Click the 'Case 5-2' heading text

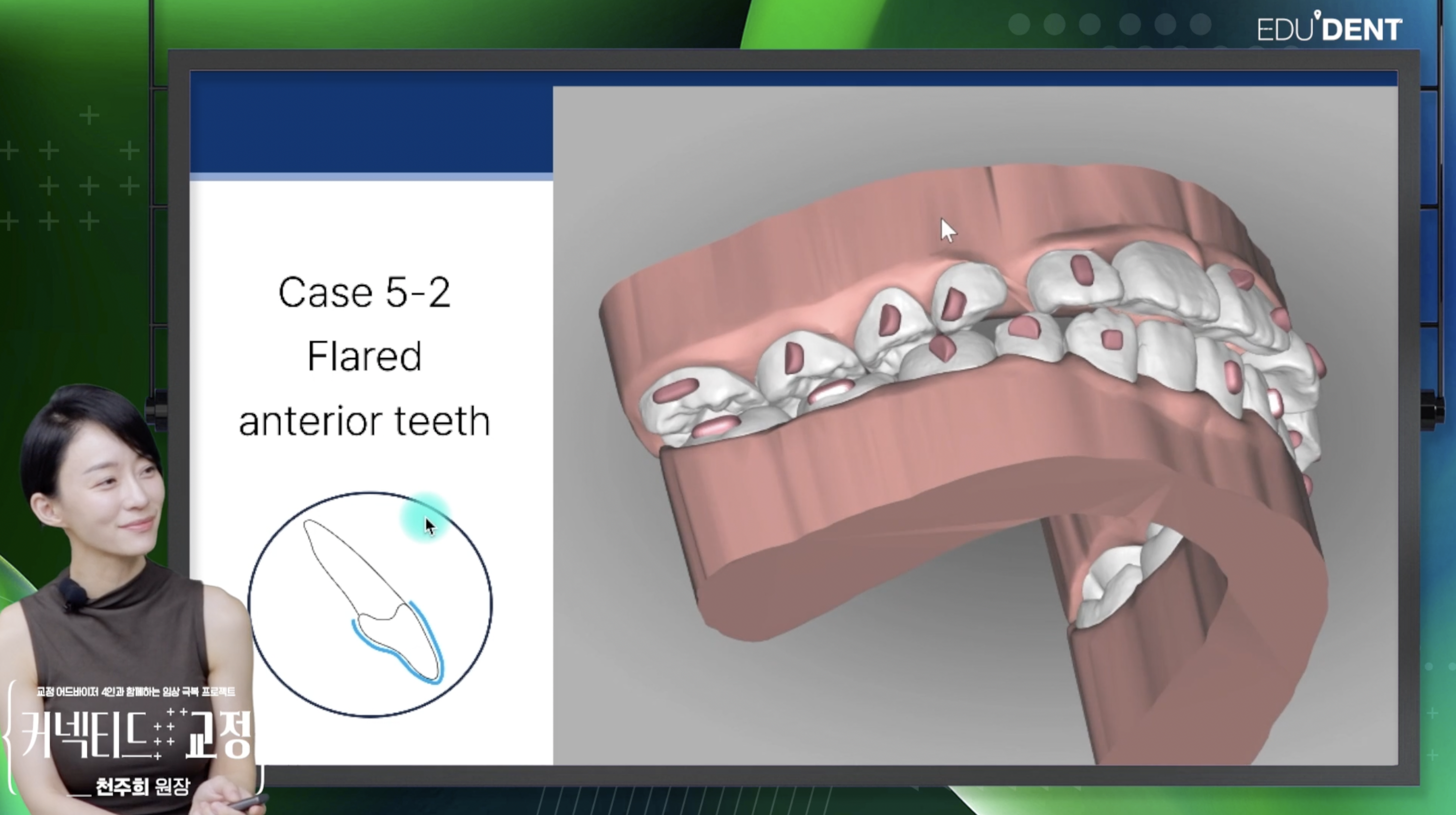coord(364,293)
